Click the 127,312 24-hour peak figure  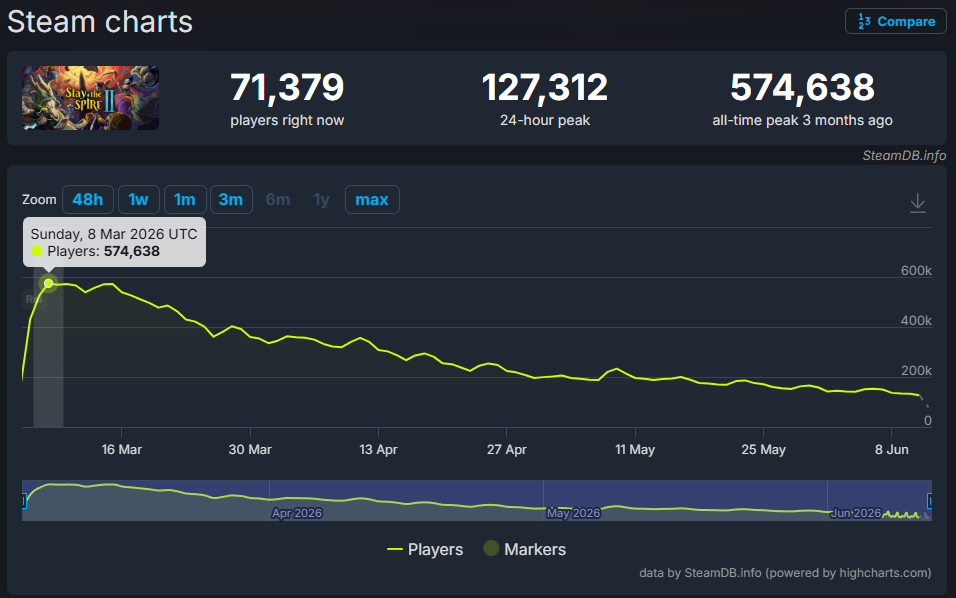pyautogui.click(x=544, y=87)
